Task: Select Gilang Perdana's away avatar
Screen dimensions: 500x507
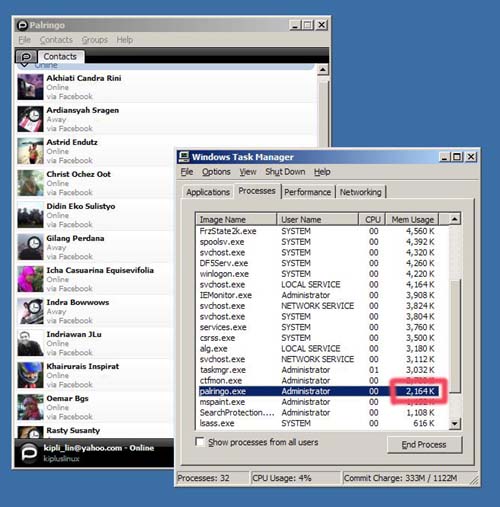Action: point(30,247)
